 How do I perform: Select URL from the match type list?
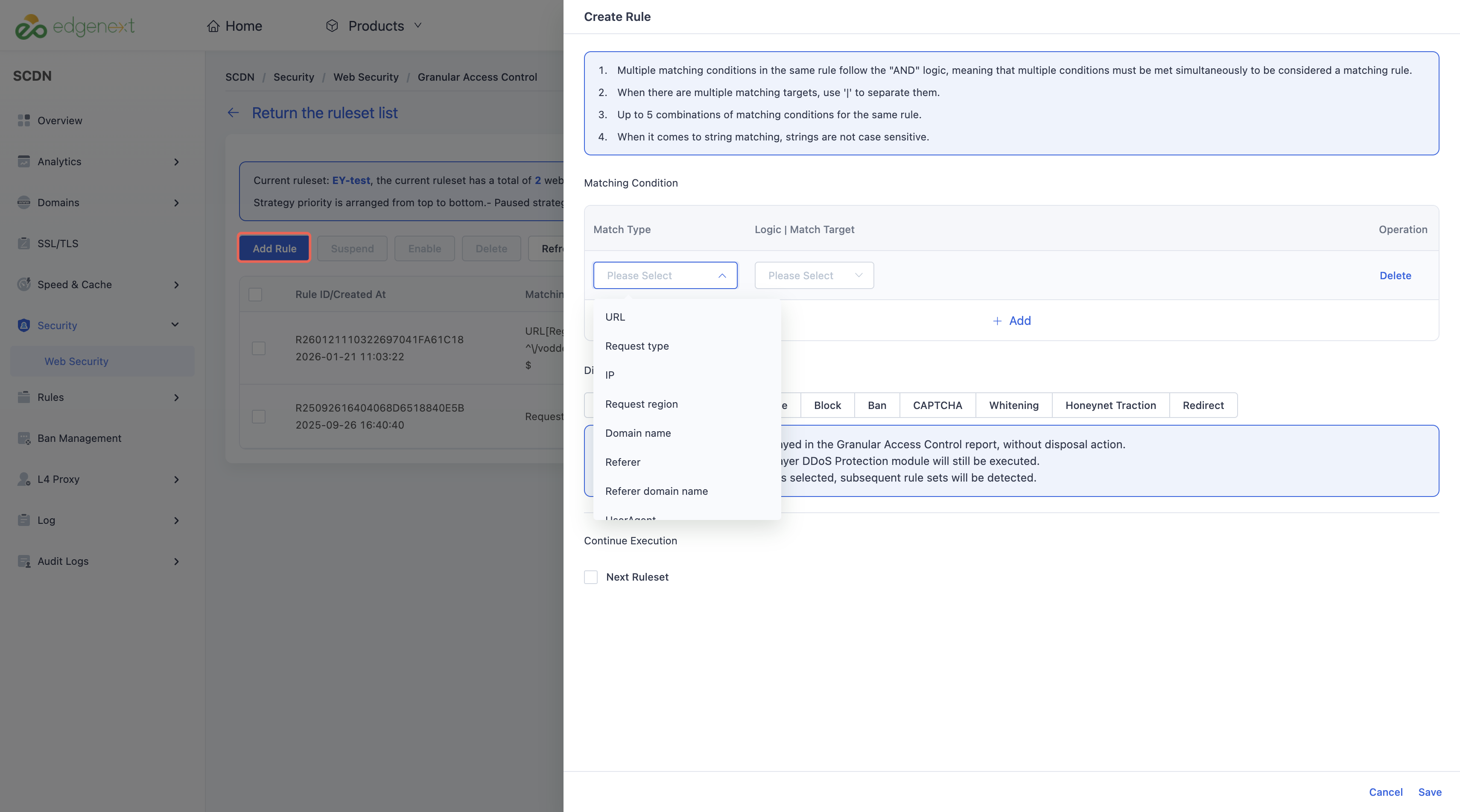687,317
